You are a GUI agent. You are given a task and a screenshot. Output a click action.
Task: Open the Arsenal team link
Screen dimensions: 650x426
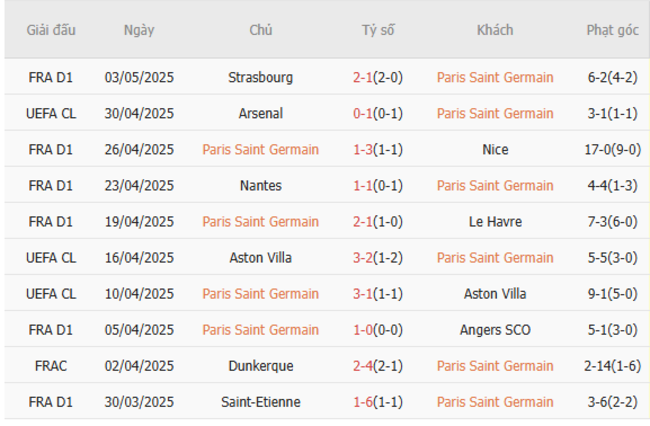point(260,113)
